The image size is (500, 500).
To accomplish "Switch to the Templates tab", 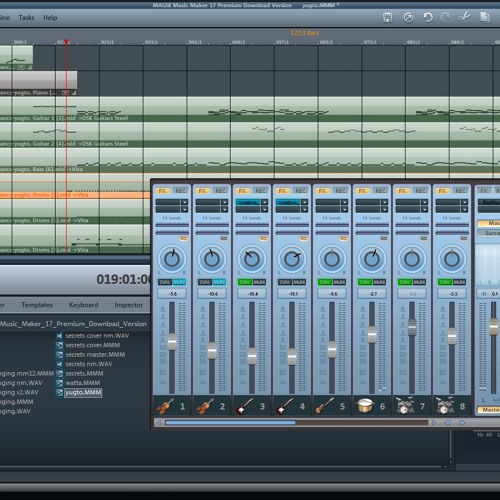I will point(37,305).
